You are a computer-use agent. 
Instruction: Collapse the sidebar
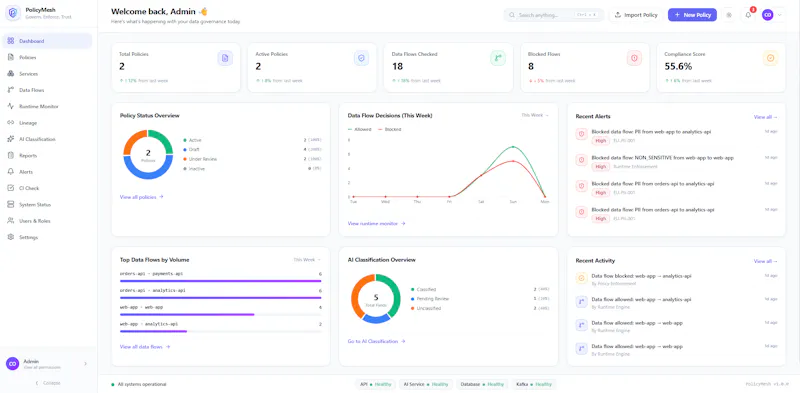click(x=48, y=383)
